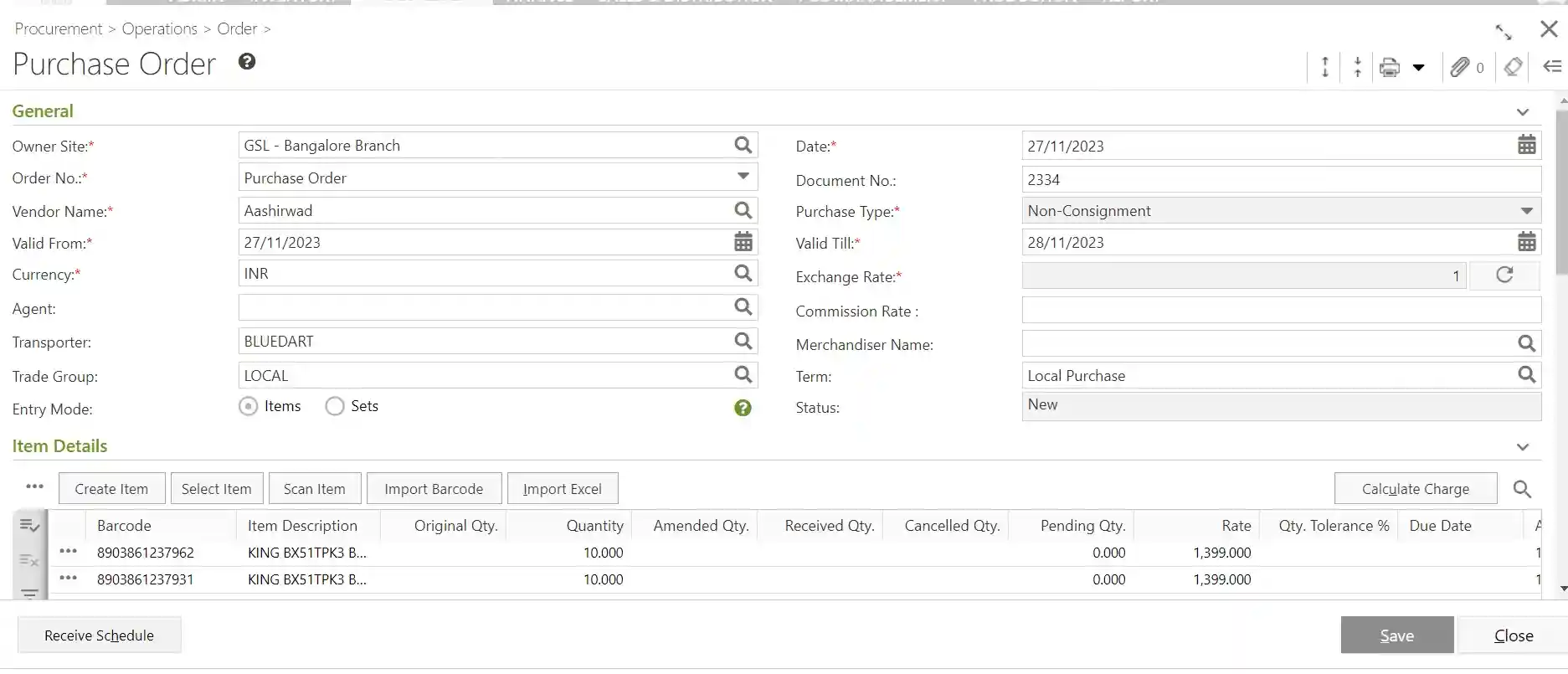Search Term lookup icon
The height and width of the screenshot is (674, 1568).
[1527, 375]
